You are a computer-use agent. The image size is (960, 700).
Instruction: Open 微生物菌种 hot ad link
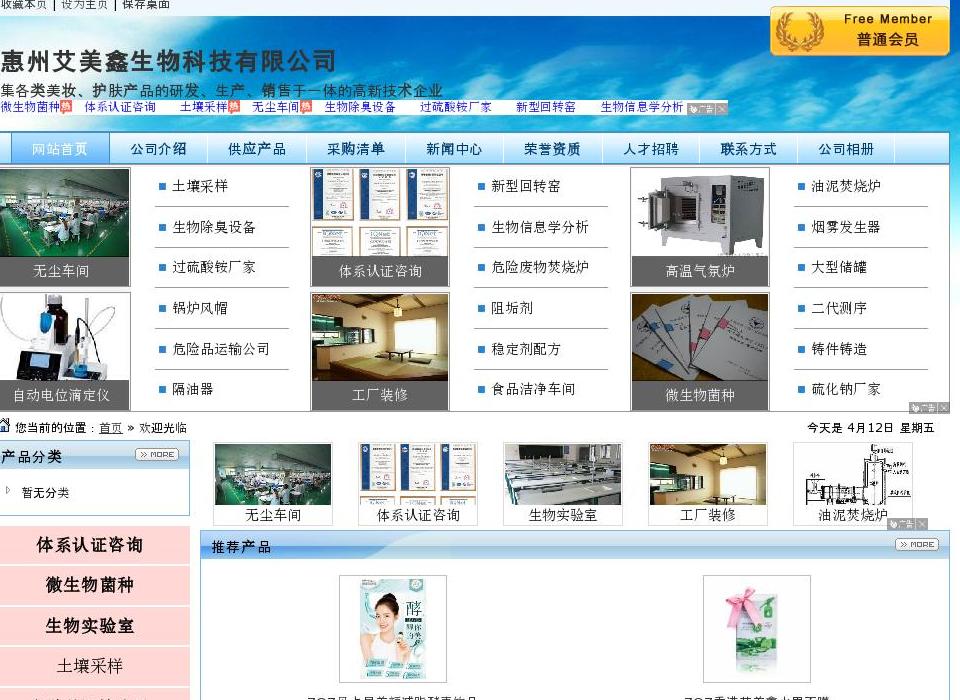pos(30,107)
